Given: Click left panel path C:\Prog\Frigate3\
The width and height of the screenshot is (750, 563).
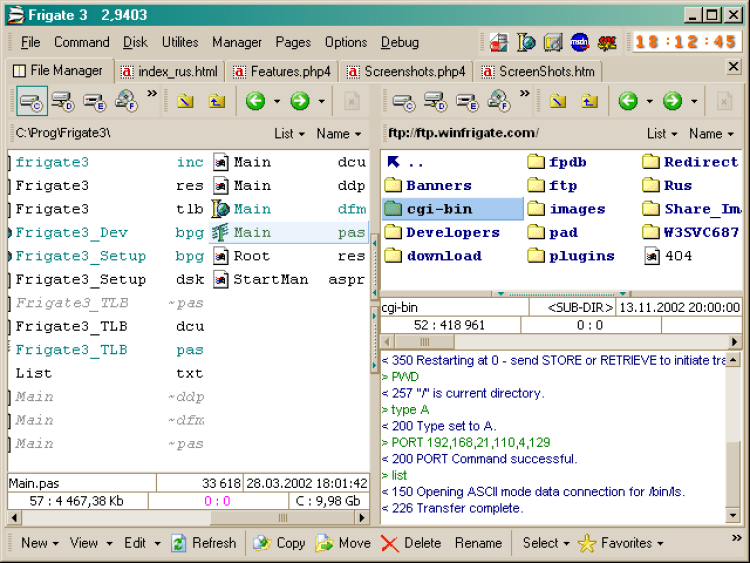Looking at the screenshot, I should click(63, 133).
